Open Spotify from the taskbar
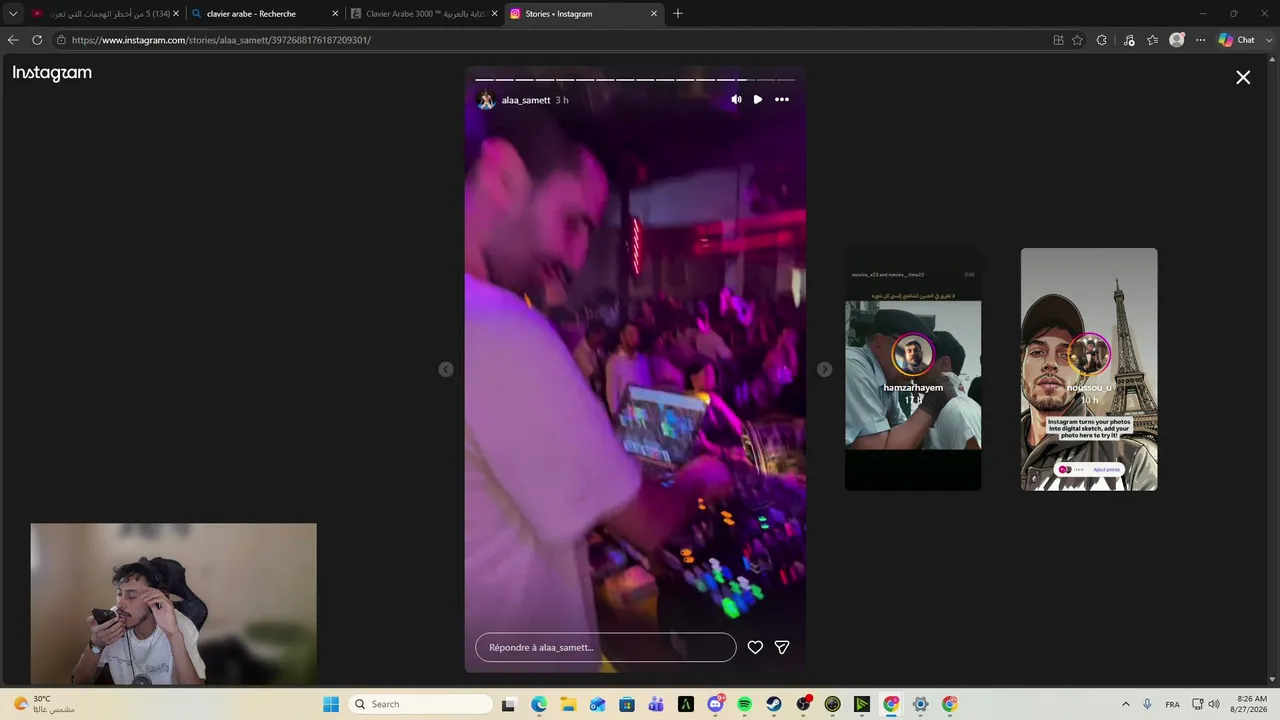The image size is (1280, 720). [744, 704]
